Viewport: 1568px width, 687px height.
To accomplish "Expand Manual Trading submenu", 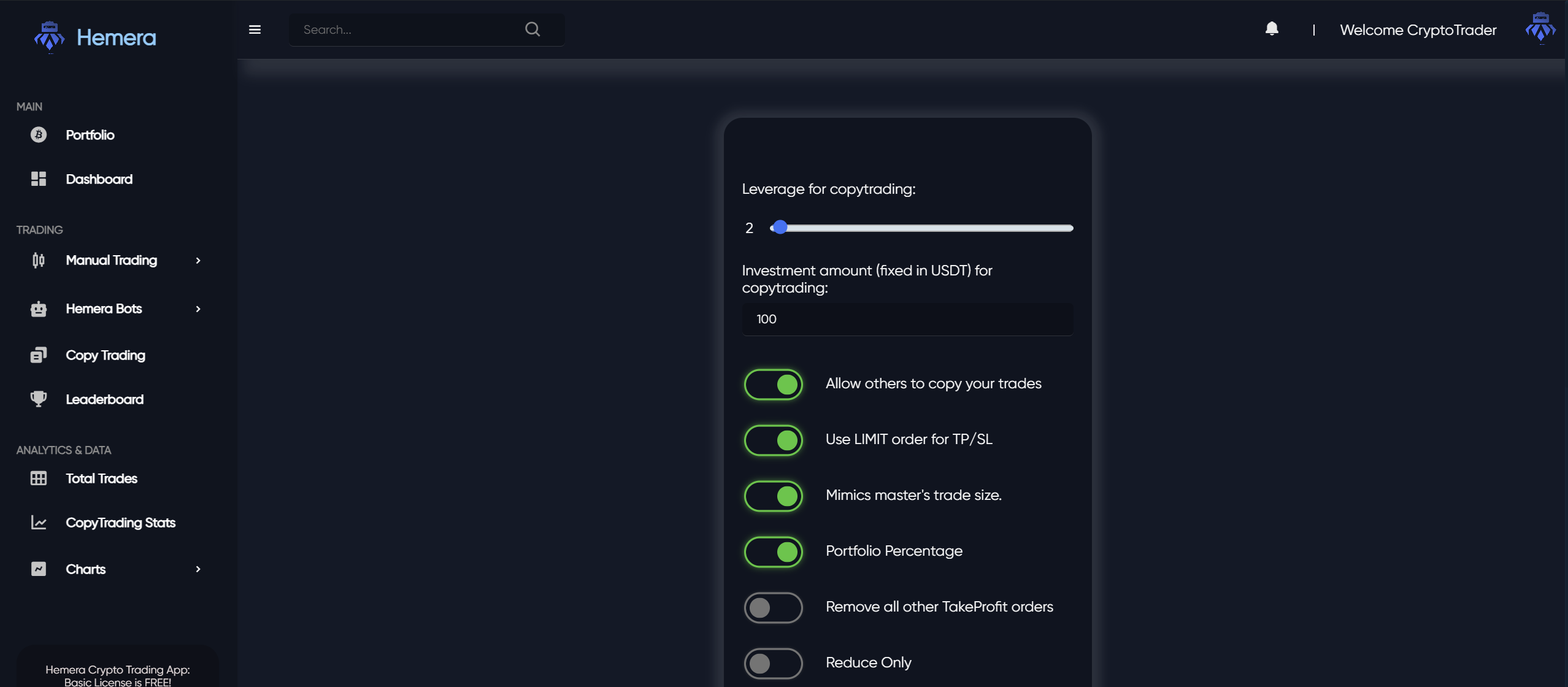I will pos(198,260).
